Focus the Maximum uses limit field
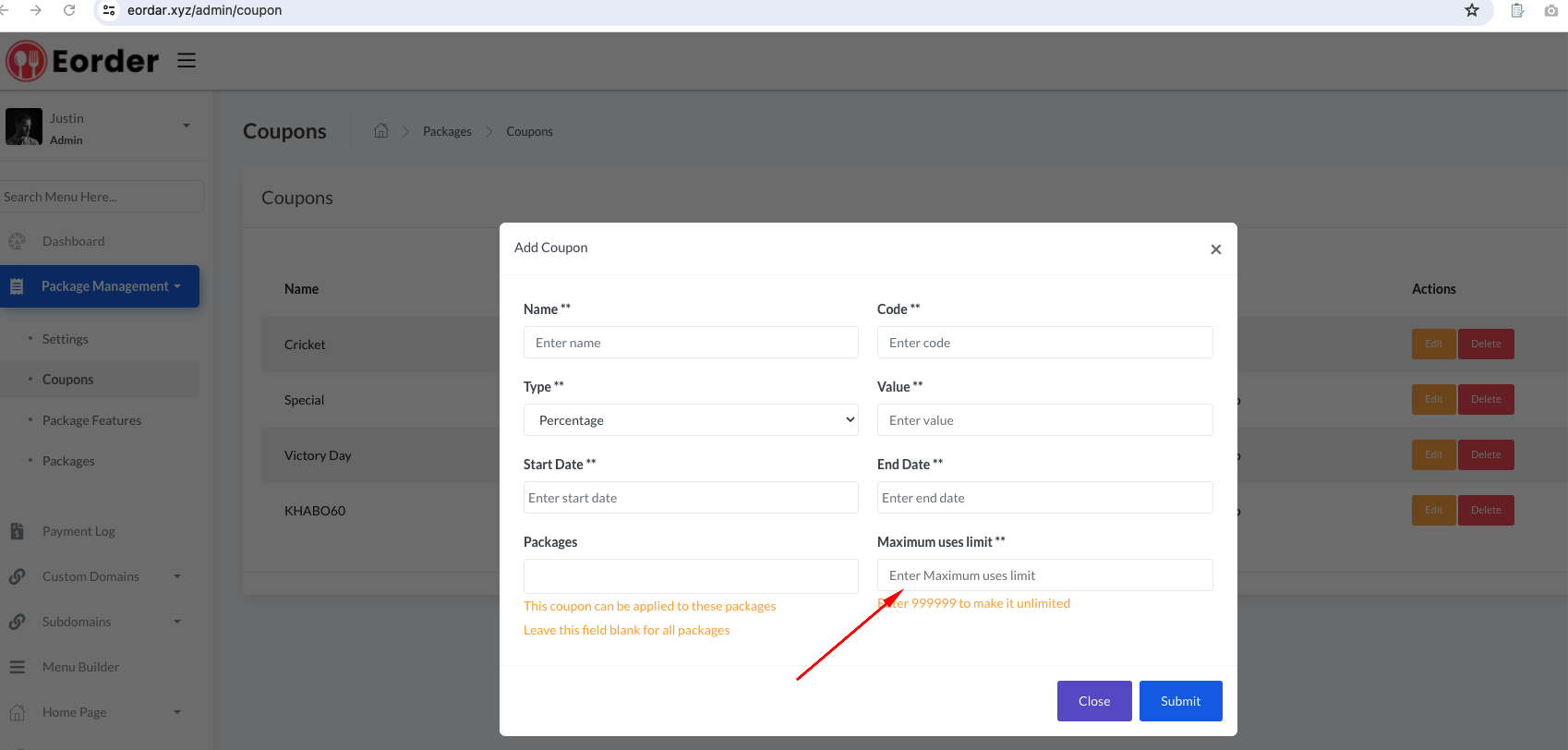Viewport: 1568px width, 750px height. click(x=1044, y=575)
